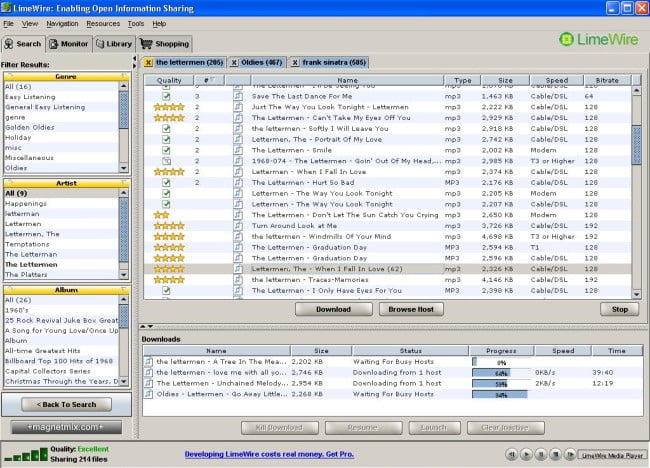Image resolution: width=650 pixels, height=468 pixels.
Task: Open the Navigation menu
Action: [x=62, y=24]
